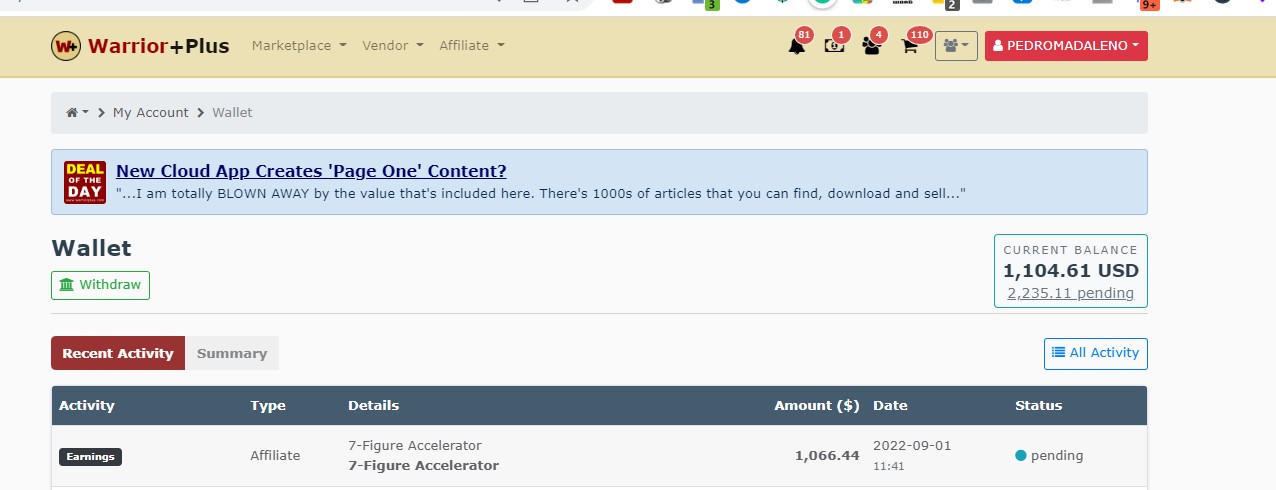Viewport: 1276px width, 490px height.
Task: Open the team users dropdown button
Action: click(956, 46)
